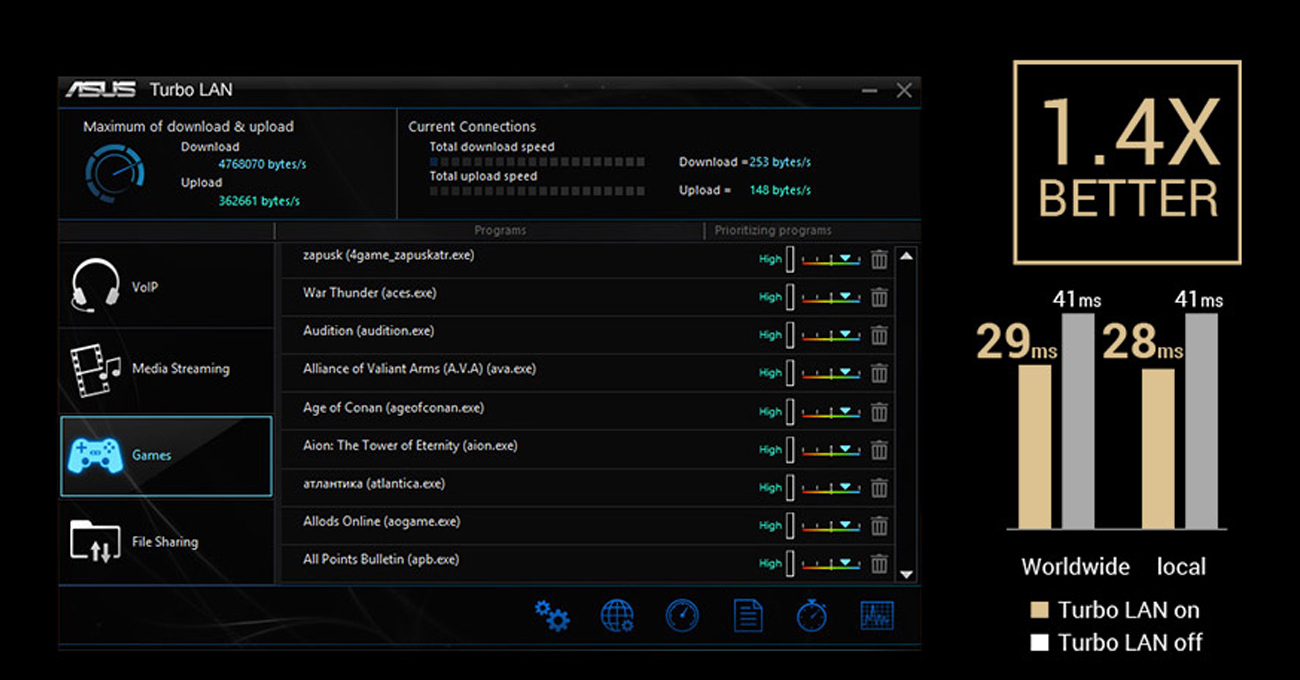Click the File Sharing folder icon
Viewport: 1300px width, 680px height.
coord(95,541)
